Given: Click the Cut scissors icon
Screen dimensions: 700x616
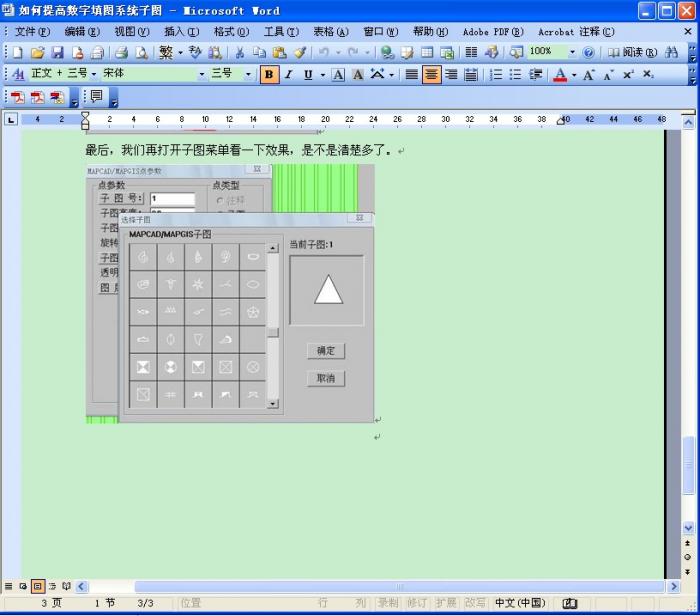Looking at the screenshot, I should pyautogui.click(x=240, y=52).
